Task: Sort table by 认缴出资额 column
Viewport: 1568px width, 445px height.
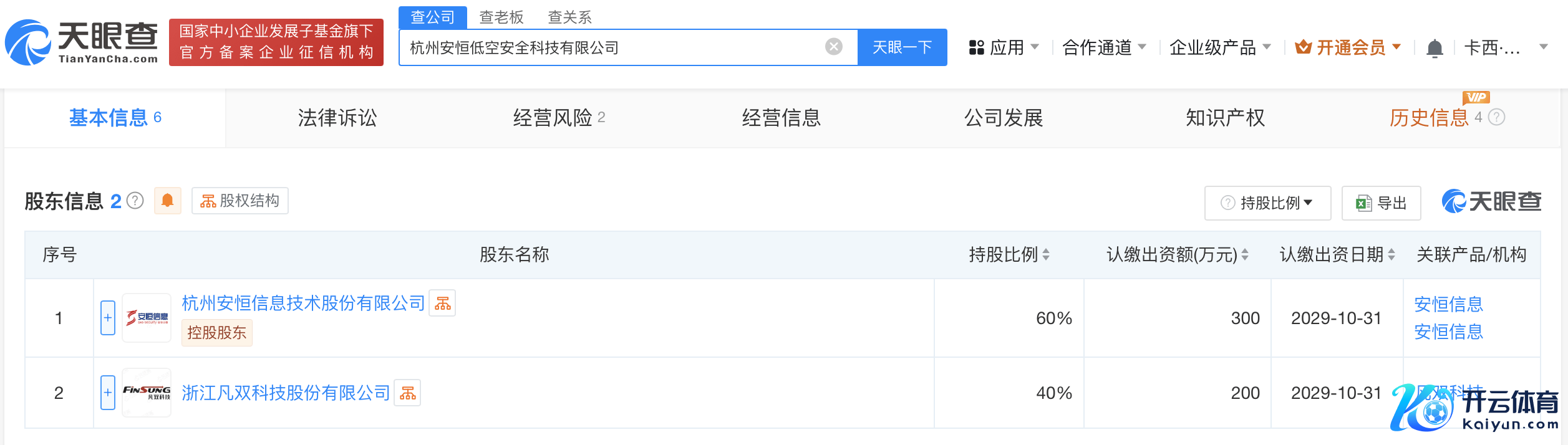Action: point(1245,254)
